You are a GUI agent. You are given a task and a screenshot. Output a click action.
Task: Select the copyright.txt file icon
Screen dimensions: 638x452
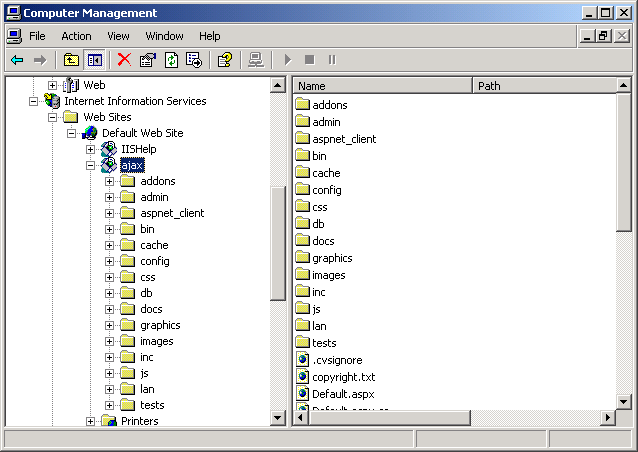[x=304, y=377]
